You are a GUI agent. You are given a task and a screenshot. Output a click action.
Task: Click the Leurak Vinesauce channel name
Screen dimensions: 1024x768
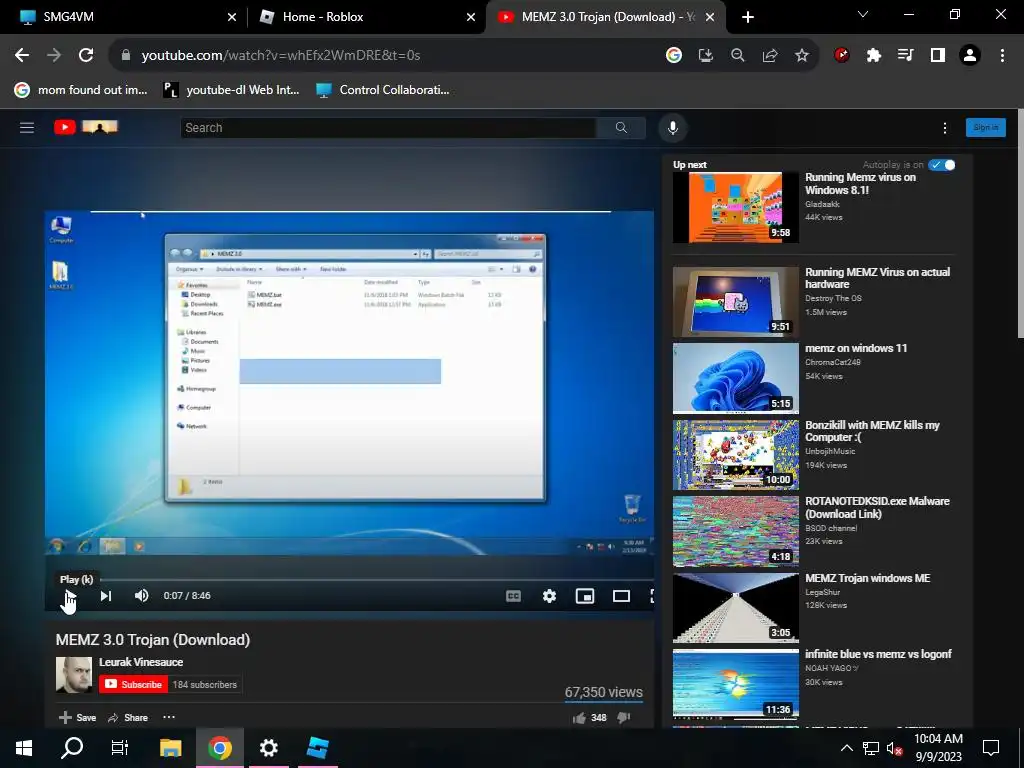click(x=141, y=662)
